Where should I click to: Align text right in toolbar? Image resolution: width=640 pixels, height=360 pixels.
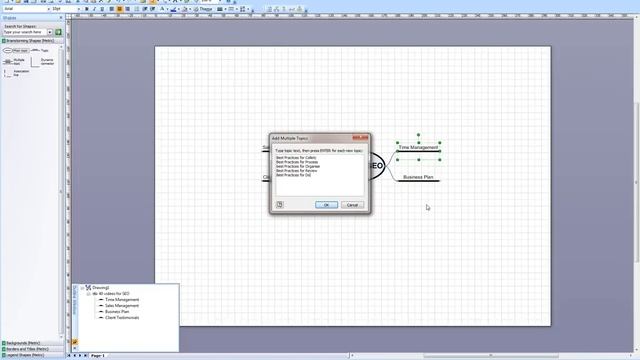point(127,9)
